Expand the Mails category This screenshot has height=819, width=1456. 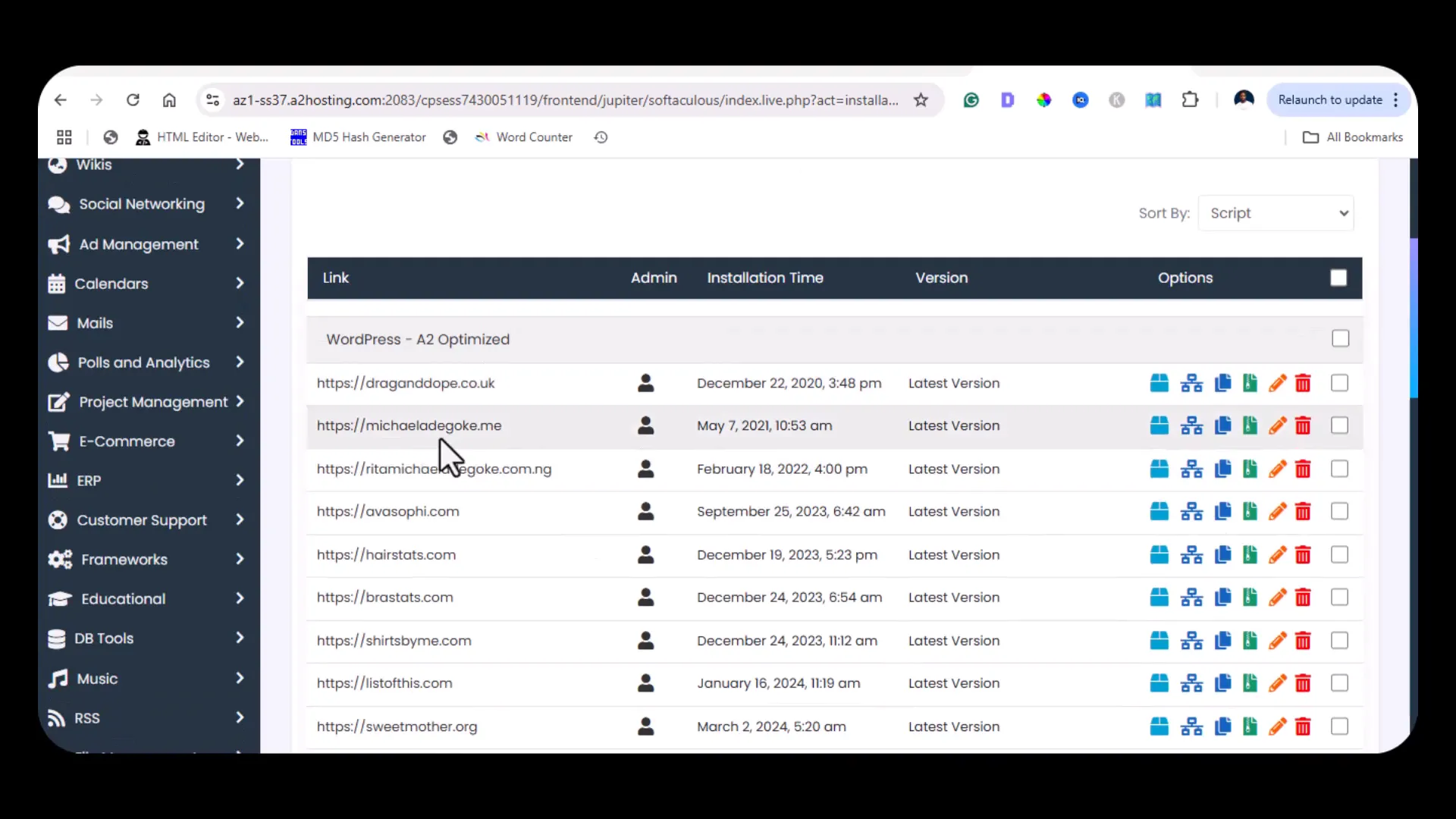point(240,322)
